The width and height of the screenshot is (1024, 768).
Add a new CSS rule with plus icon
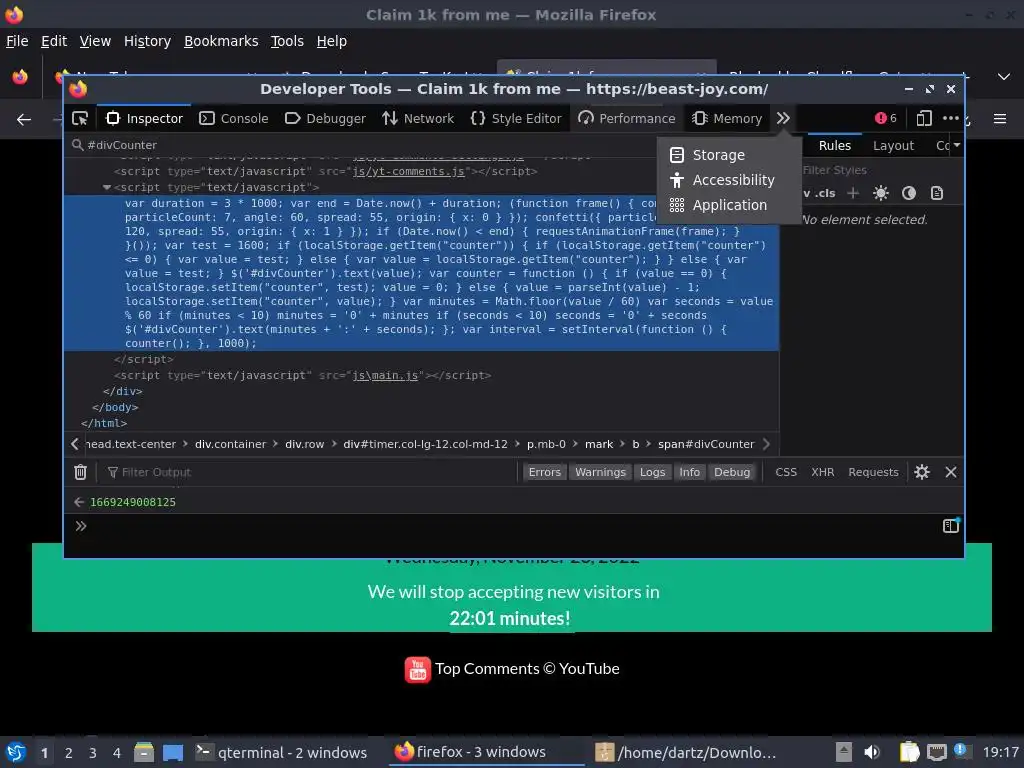pyautogui.click(x=853, y=193)
